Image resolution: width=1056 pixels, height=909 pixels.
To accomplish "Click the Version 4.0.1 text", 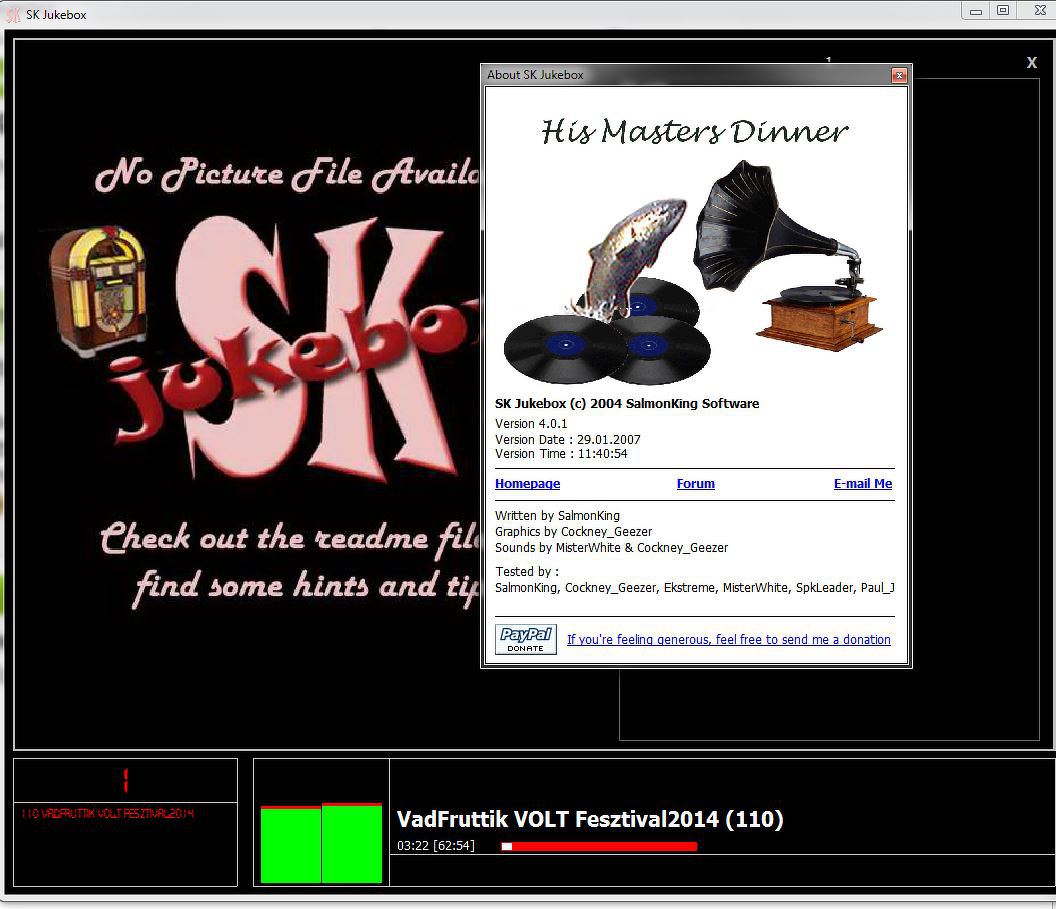I will [531, 424].
